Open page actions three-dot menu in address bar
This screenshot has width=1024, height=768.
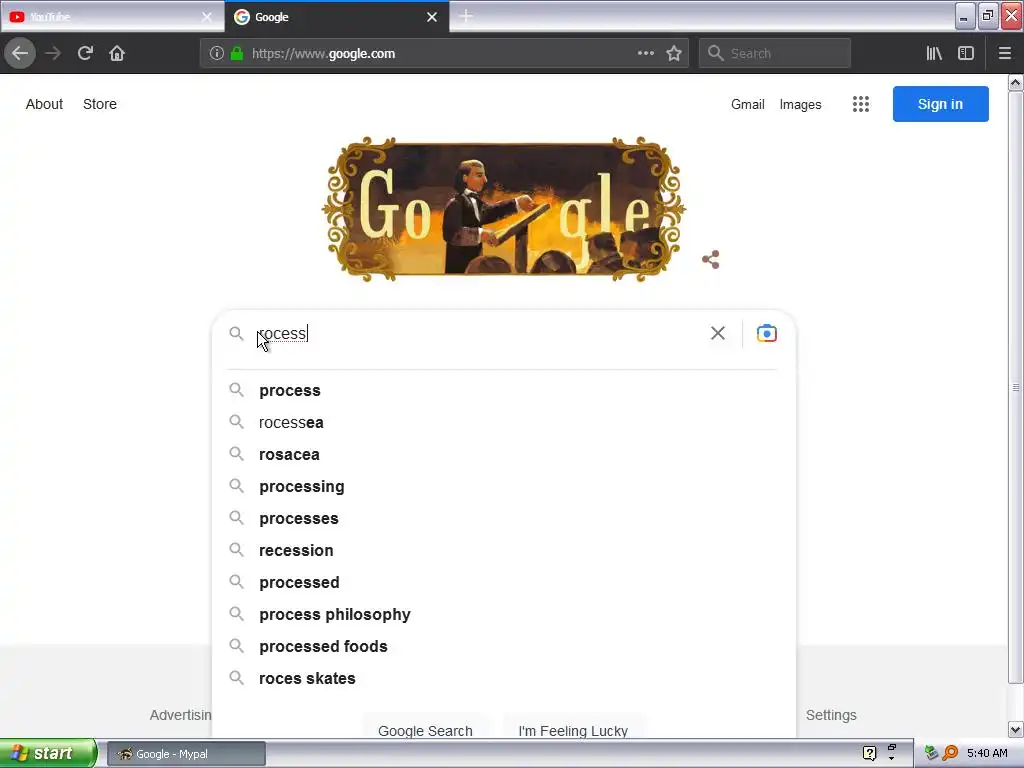(645, 53)
